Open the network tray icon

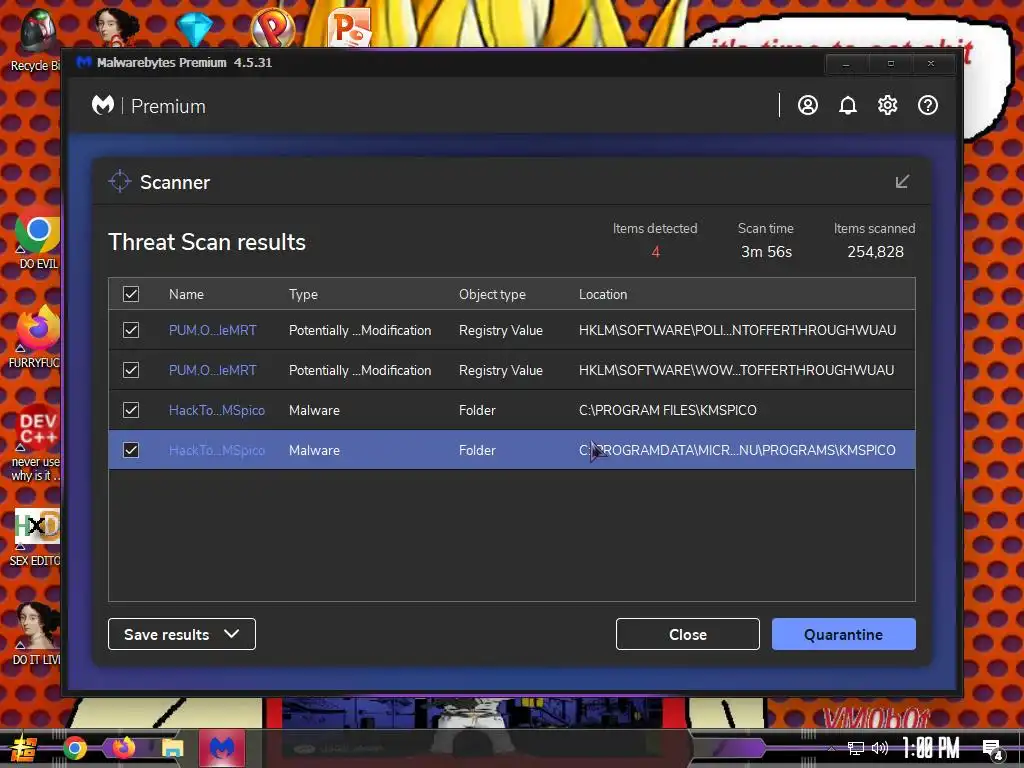pos(856,748)
